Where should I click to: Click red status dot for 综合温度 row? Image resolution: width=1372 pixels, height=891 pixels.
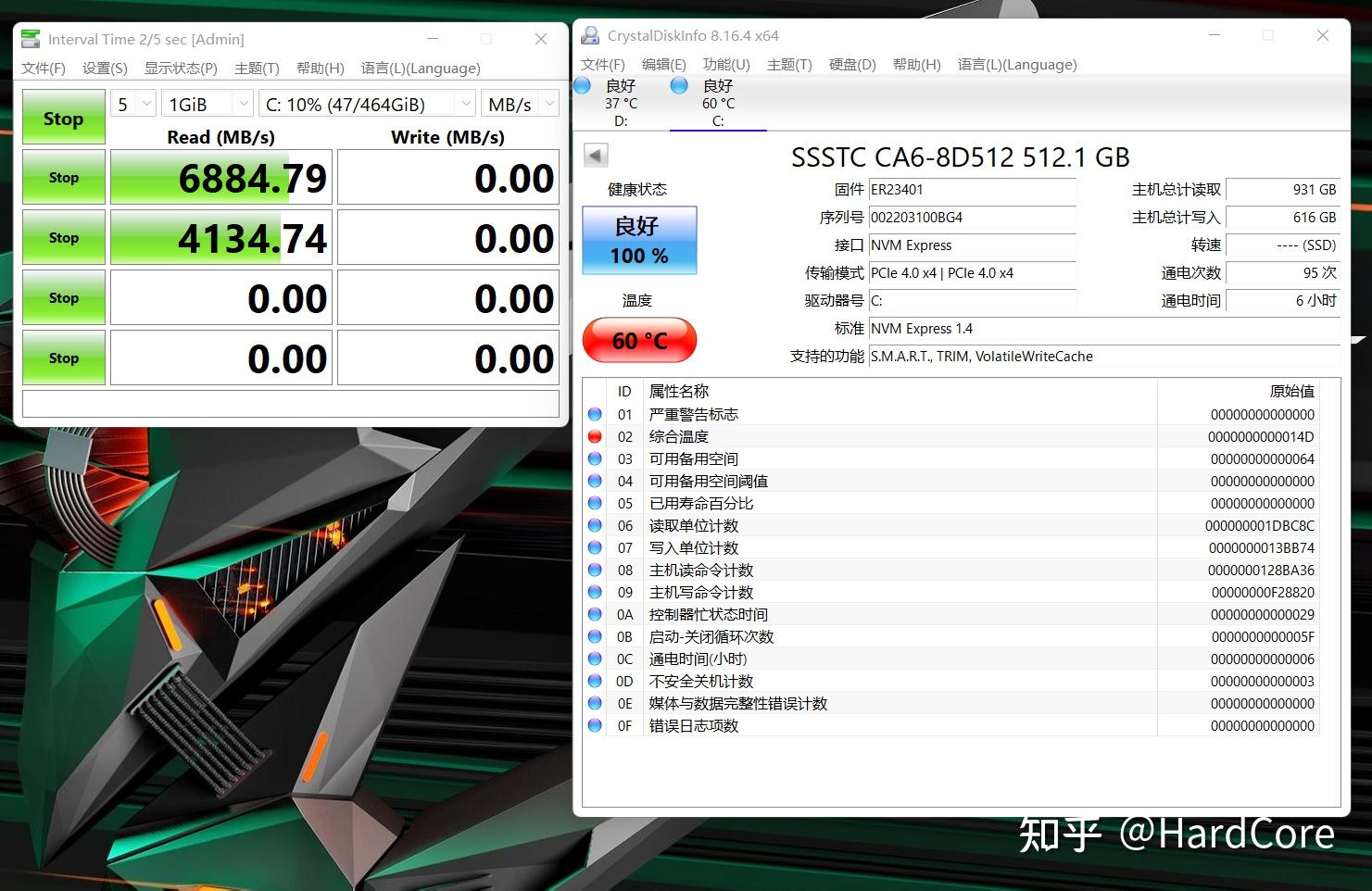point(595,436)
